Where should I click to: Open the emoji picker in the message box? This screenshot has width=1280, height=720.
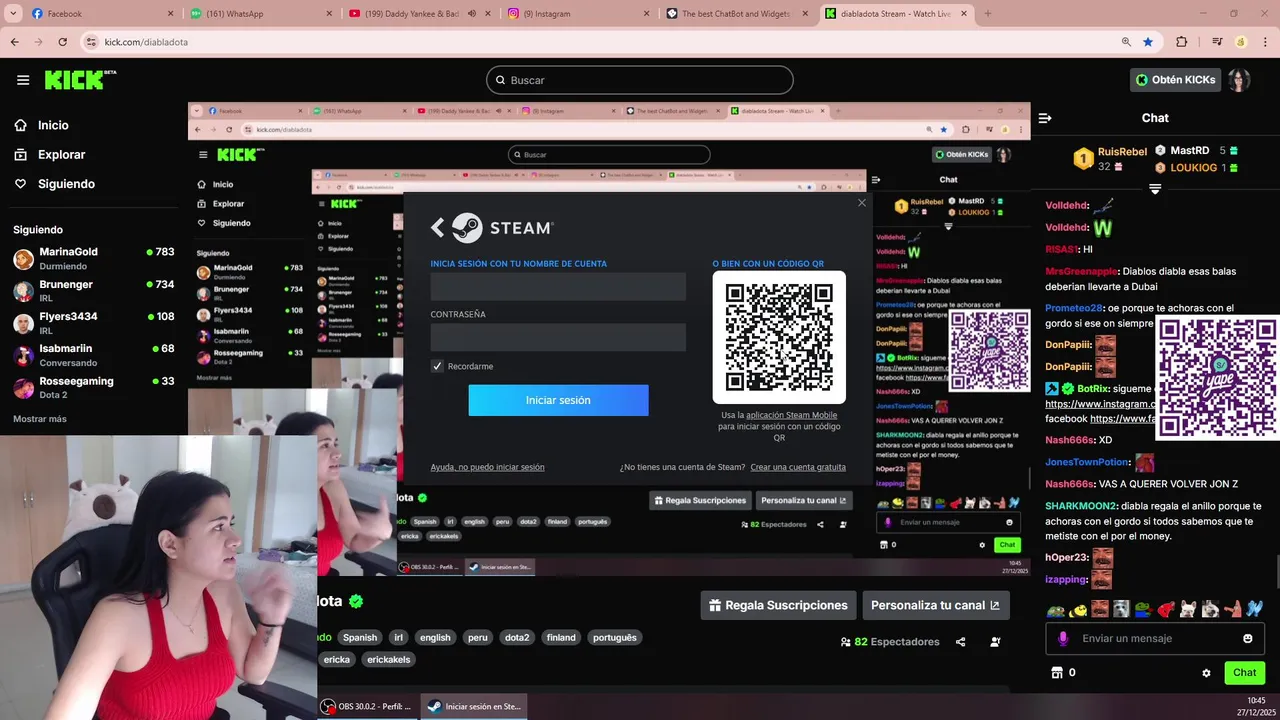click(x=1248, y=638)
